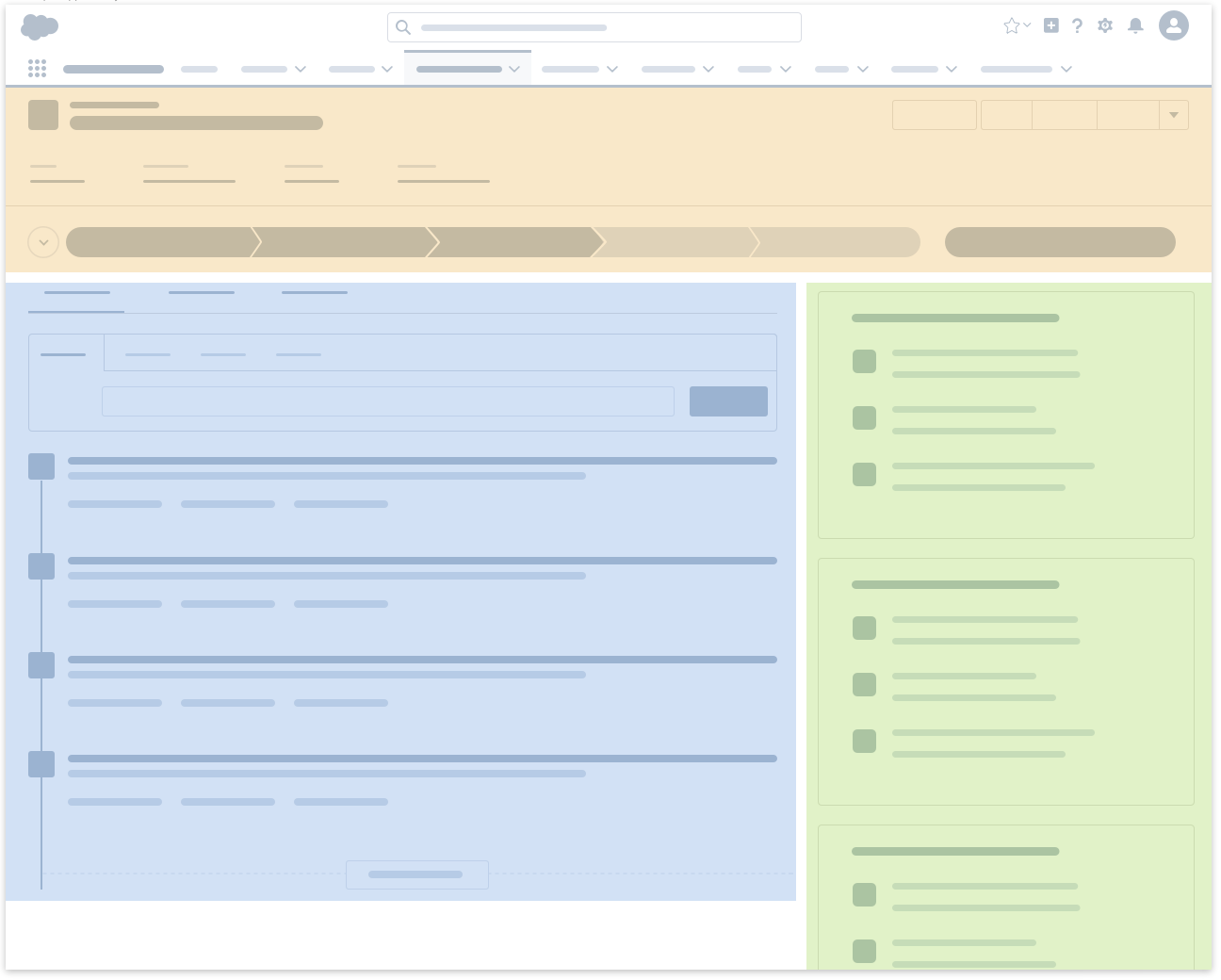The image size is (1221, 980).
Task: Select the last navigation bar item
Action: [x=1017, y=69]
